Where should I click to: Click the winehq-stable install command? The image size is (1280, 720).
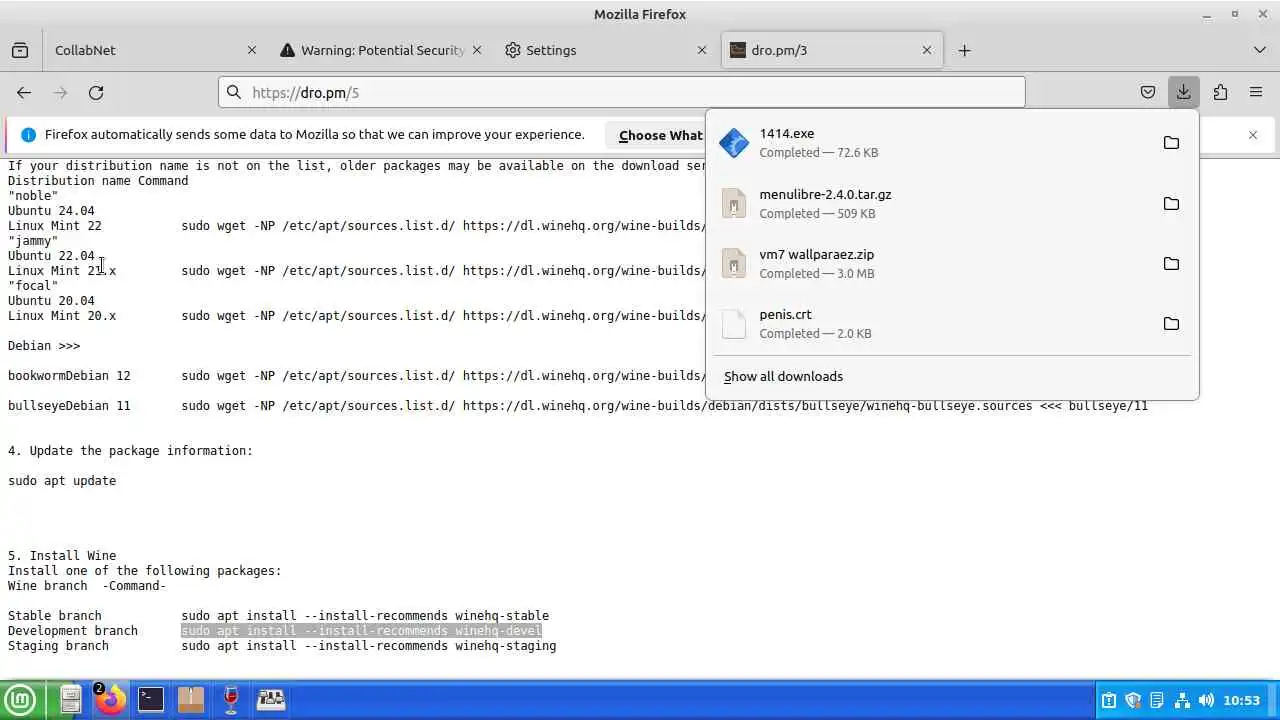point(365,616)
